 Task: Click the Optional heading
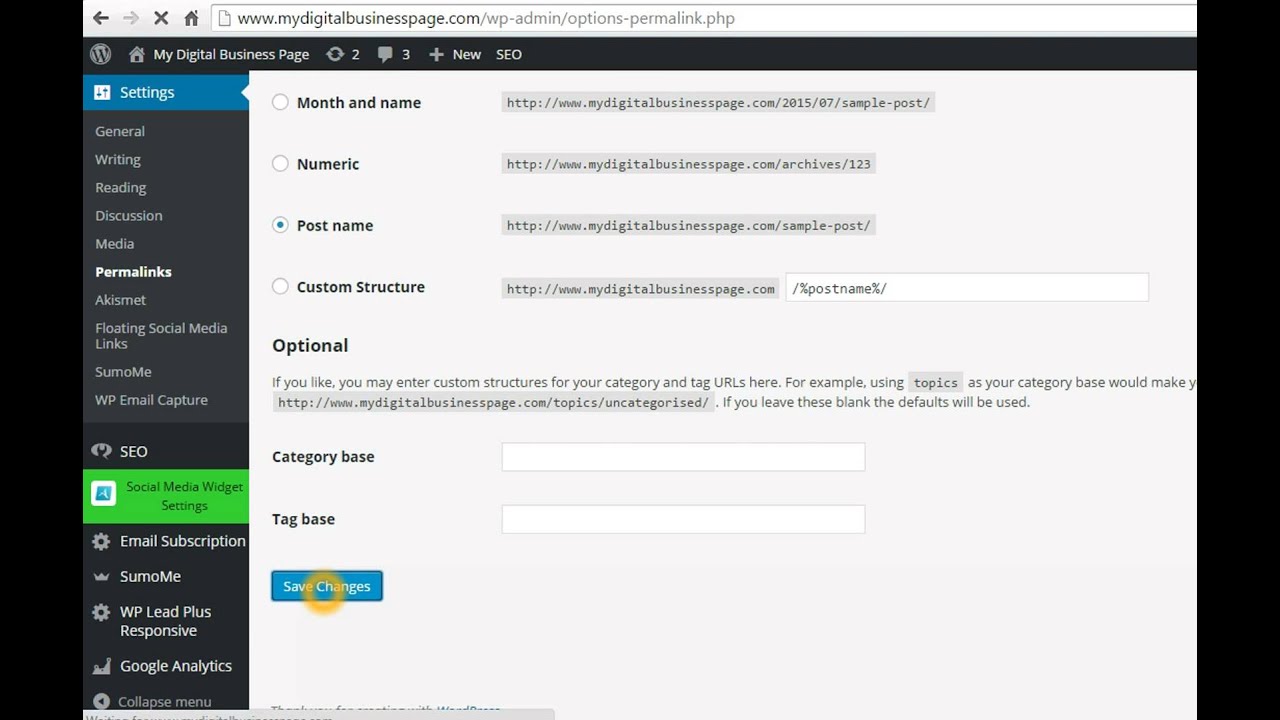pyautogui.click(x=310, y=345)
